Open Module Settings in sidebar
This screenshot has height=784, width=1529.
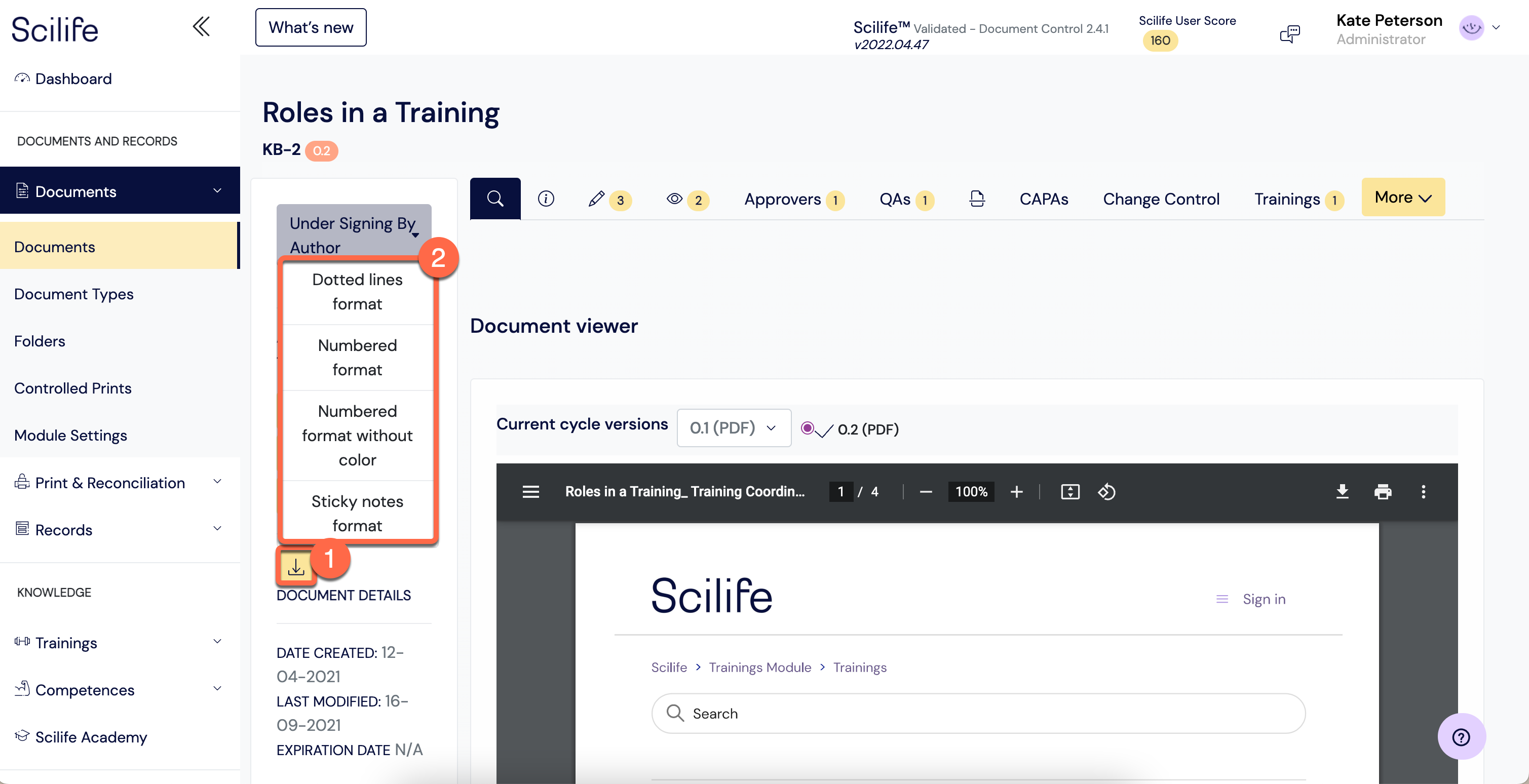(70, 435)
